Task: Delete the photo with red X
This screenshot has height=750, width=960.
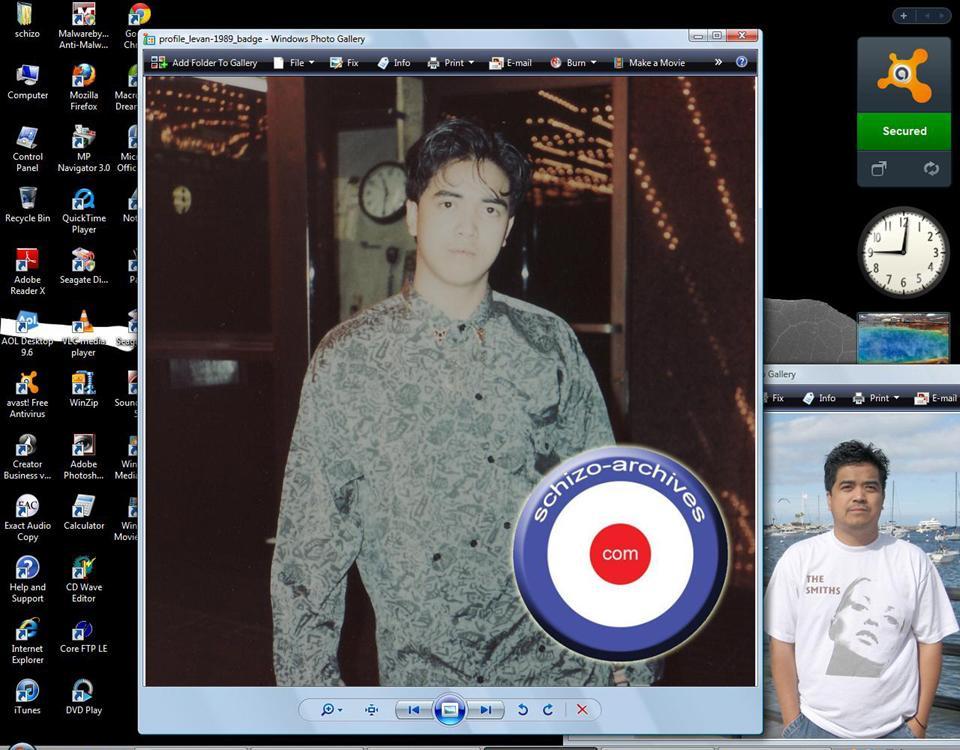Action: pos(582,710)
